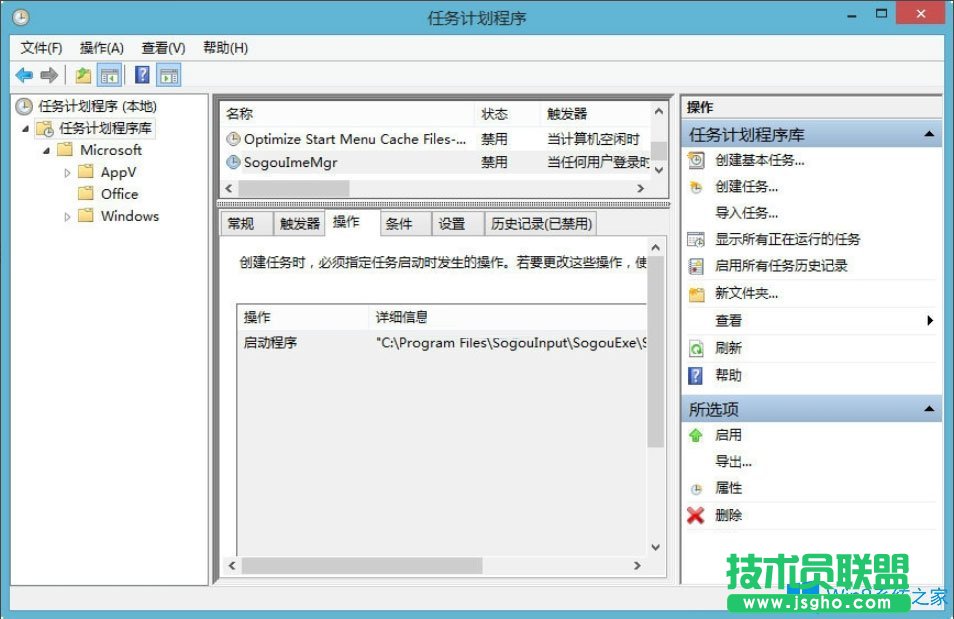This screenshot has width=954, height=619.
Task: Open the 操作(A) menu
Action: point(101,47)
